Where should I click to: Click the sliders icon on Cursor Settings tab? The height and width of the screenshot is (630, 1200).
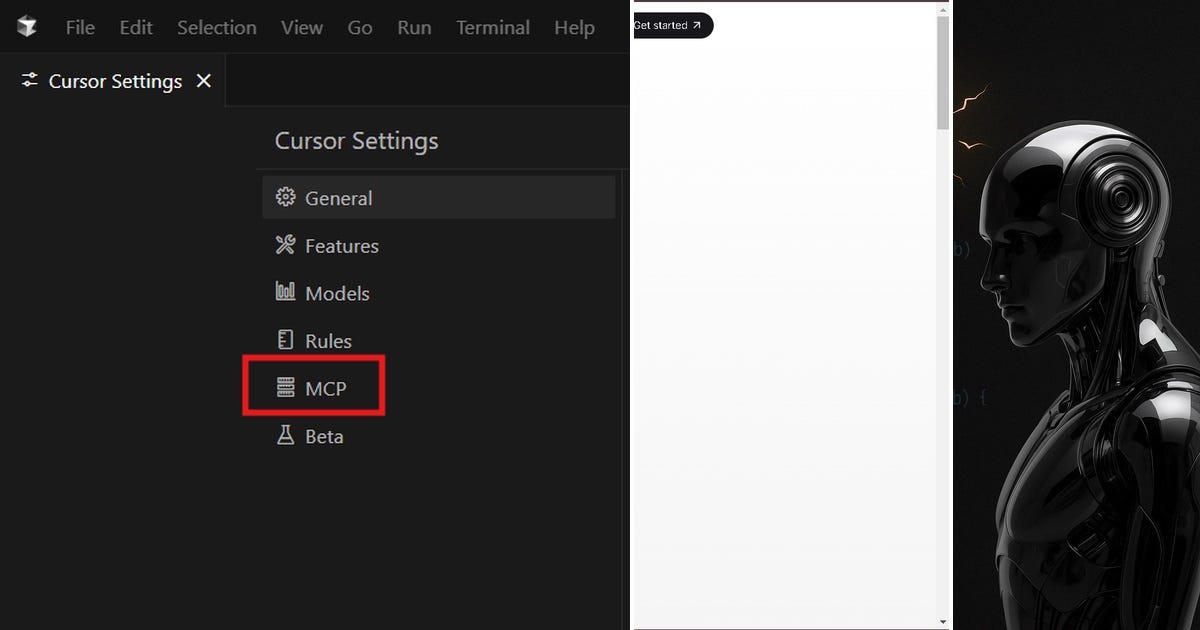[x=30, y=81]
